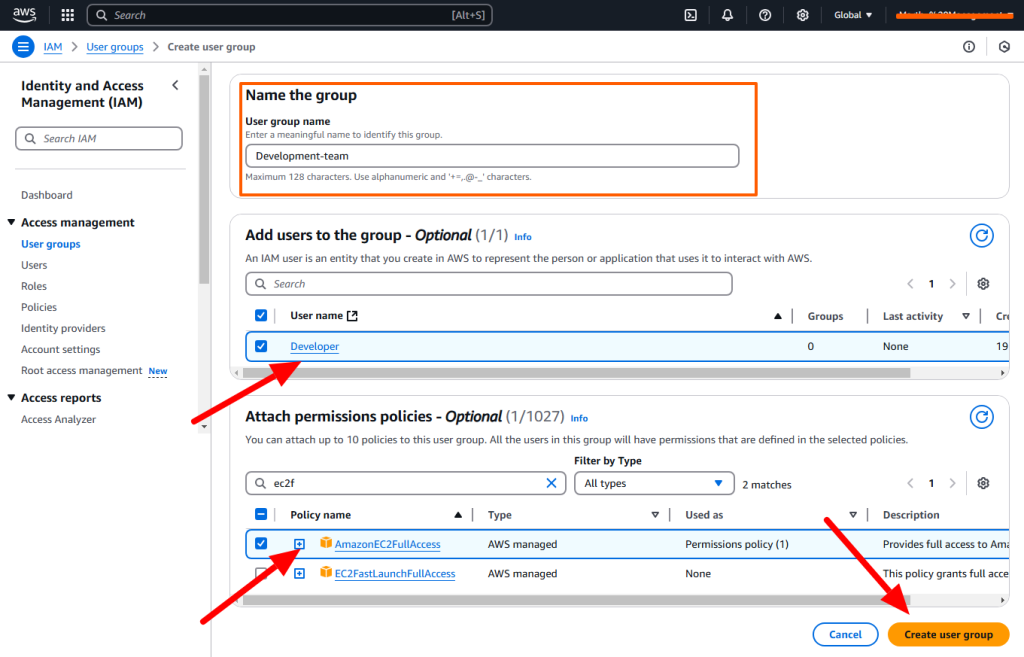1024x657 pixels.
Task: Open Access Analyzer in the sidebar
Action: pyautogui.click(x=58, y=419)
